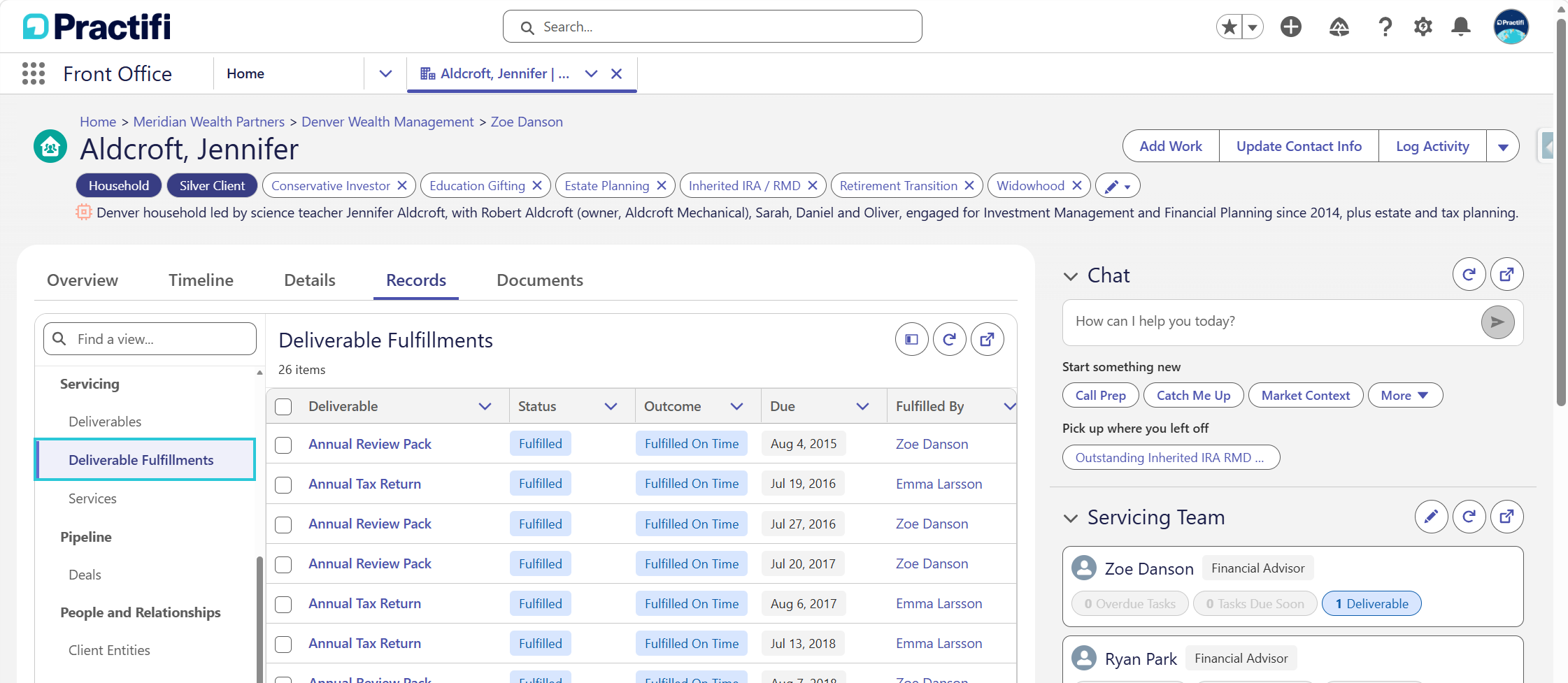The image size is (1568, 683).
Task: Start a Call Prep chat
Action: (1101, 395)
